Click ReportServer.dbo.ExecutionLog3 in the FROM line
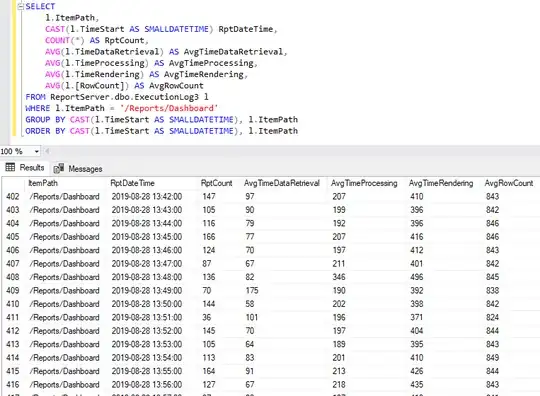The height and width of the screenshot is (396, 540). (x=124, y=97)
